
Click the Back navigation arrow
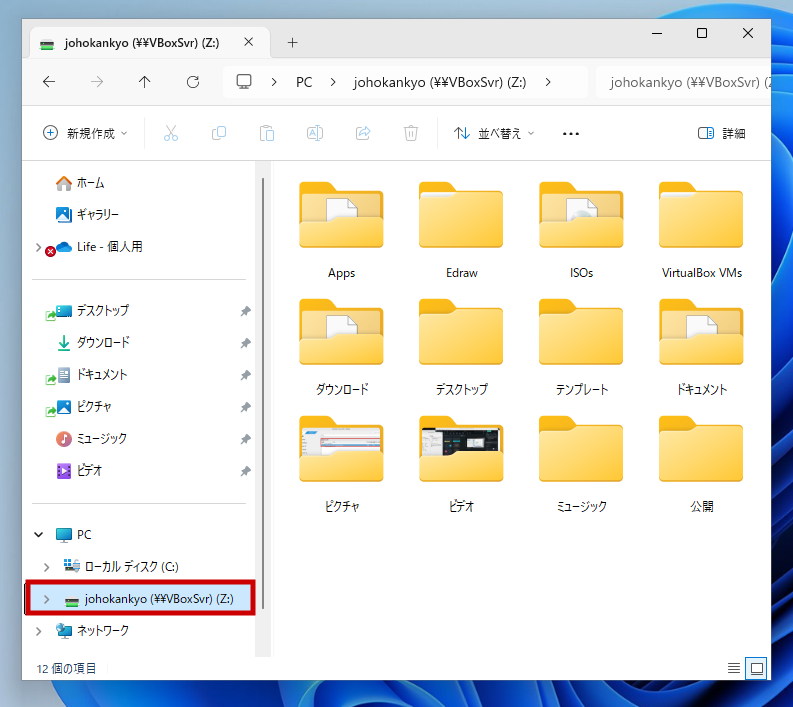[49, 82]
